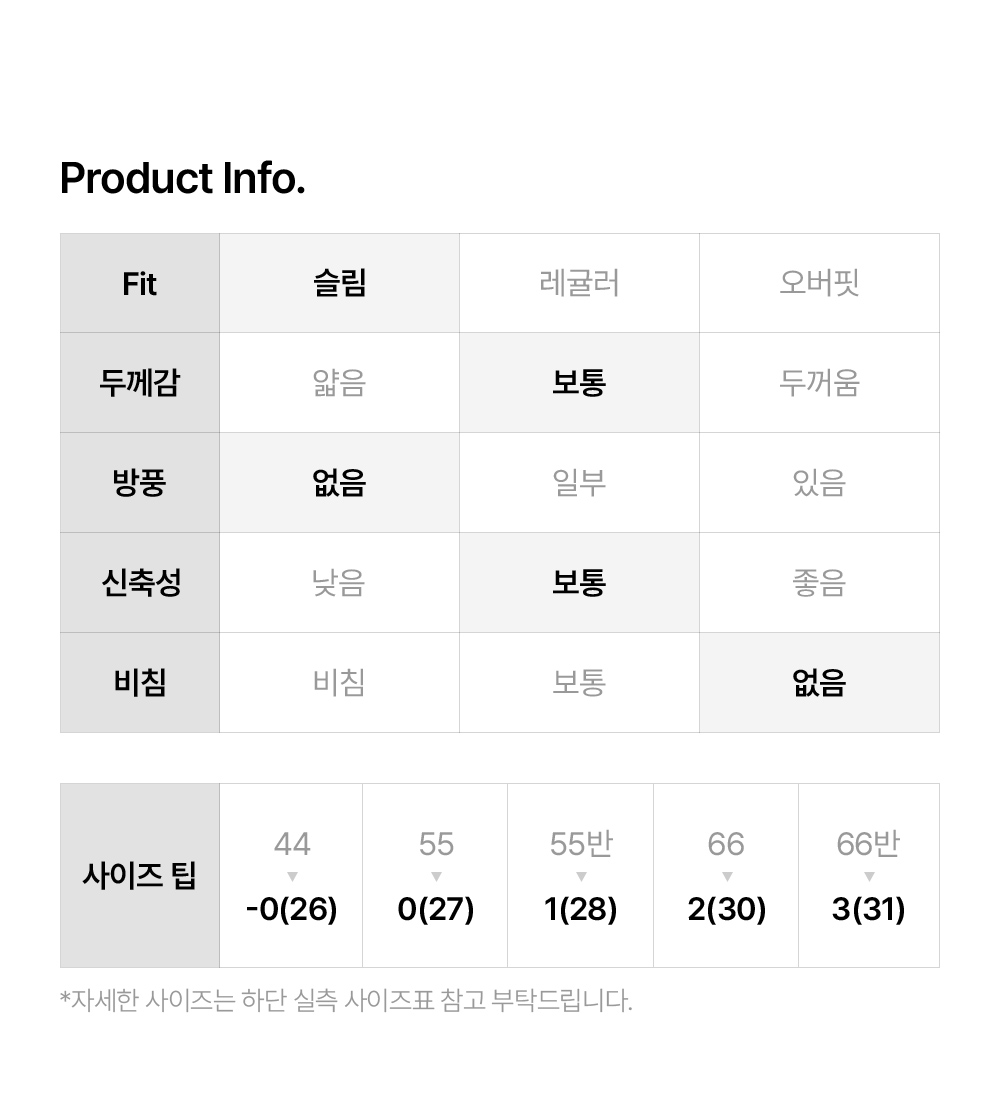The width and height of the screenshot is (1000, 1110).
Task: Click the 방풍 row header
Action: 140,483
